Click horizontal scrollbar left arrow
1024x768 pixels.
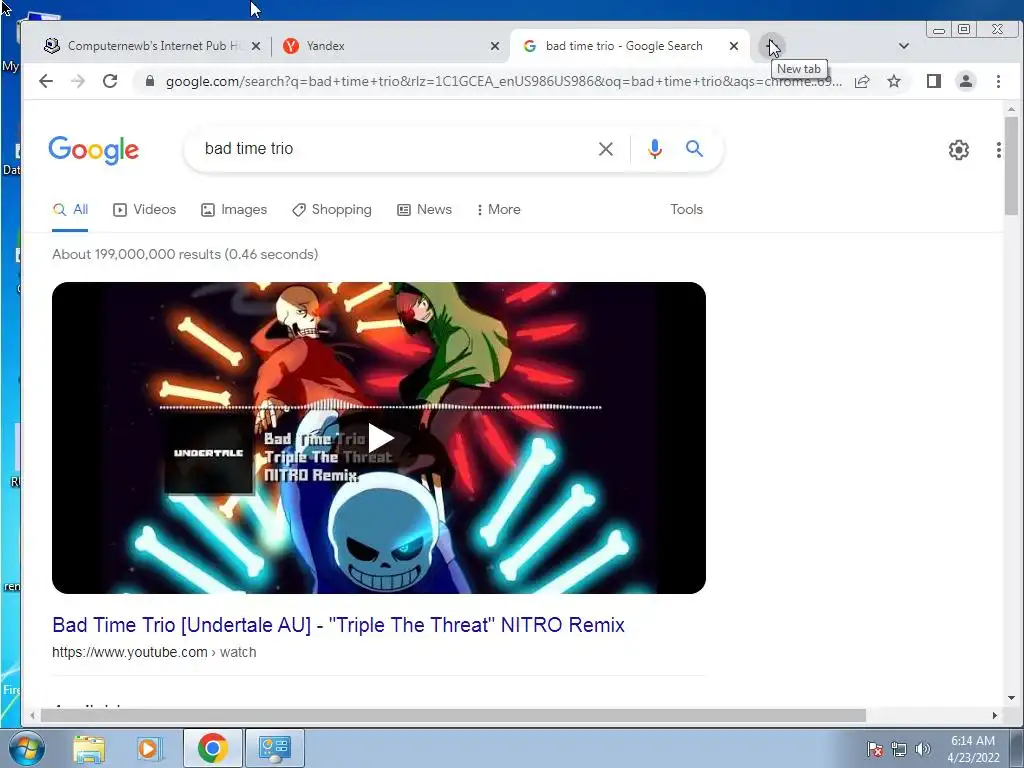pyautogui.click(x=32, y=716)
